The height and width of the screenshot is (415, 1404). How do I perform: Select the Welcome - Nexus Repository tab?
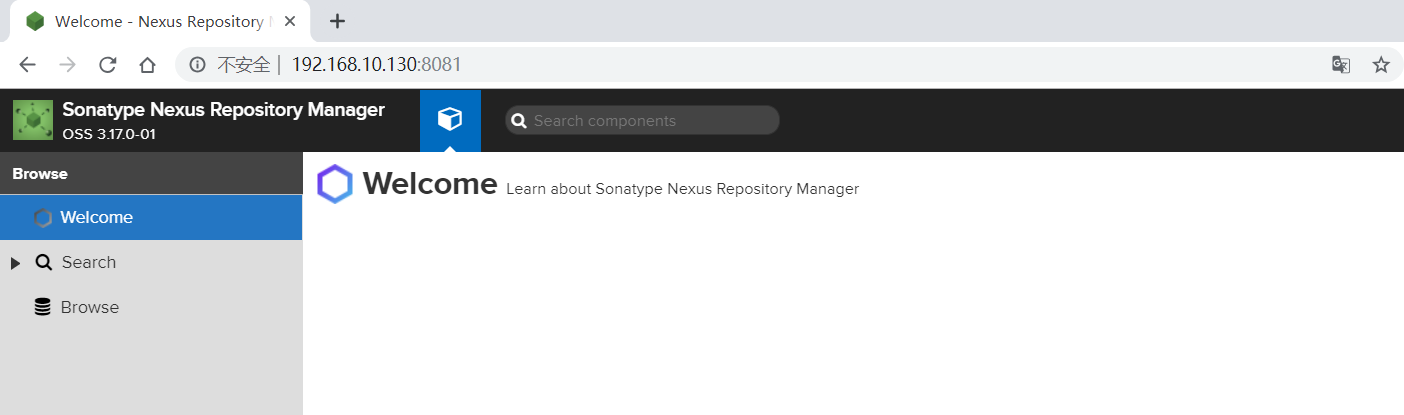click(160, 21)
